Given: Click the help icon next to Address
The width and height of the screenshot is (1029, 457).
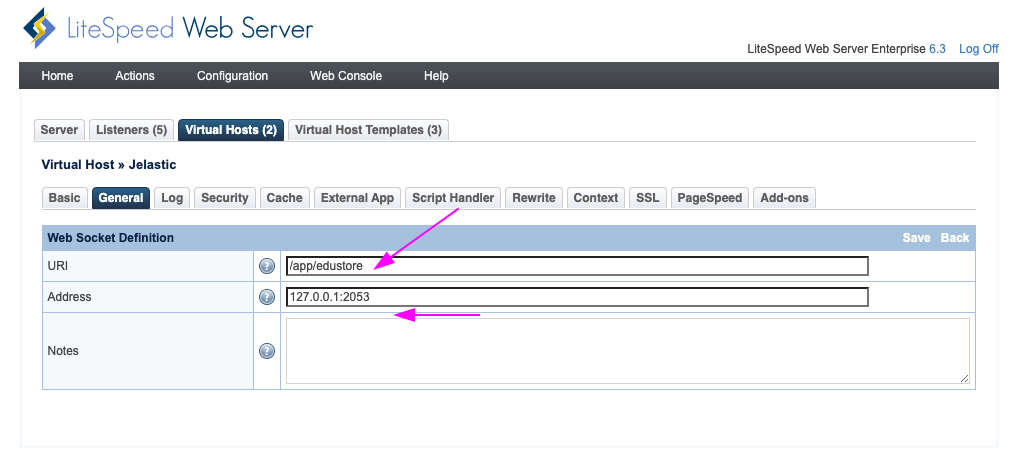Looking at the screenshot, I should coord(267,297).
